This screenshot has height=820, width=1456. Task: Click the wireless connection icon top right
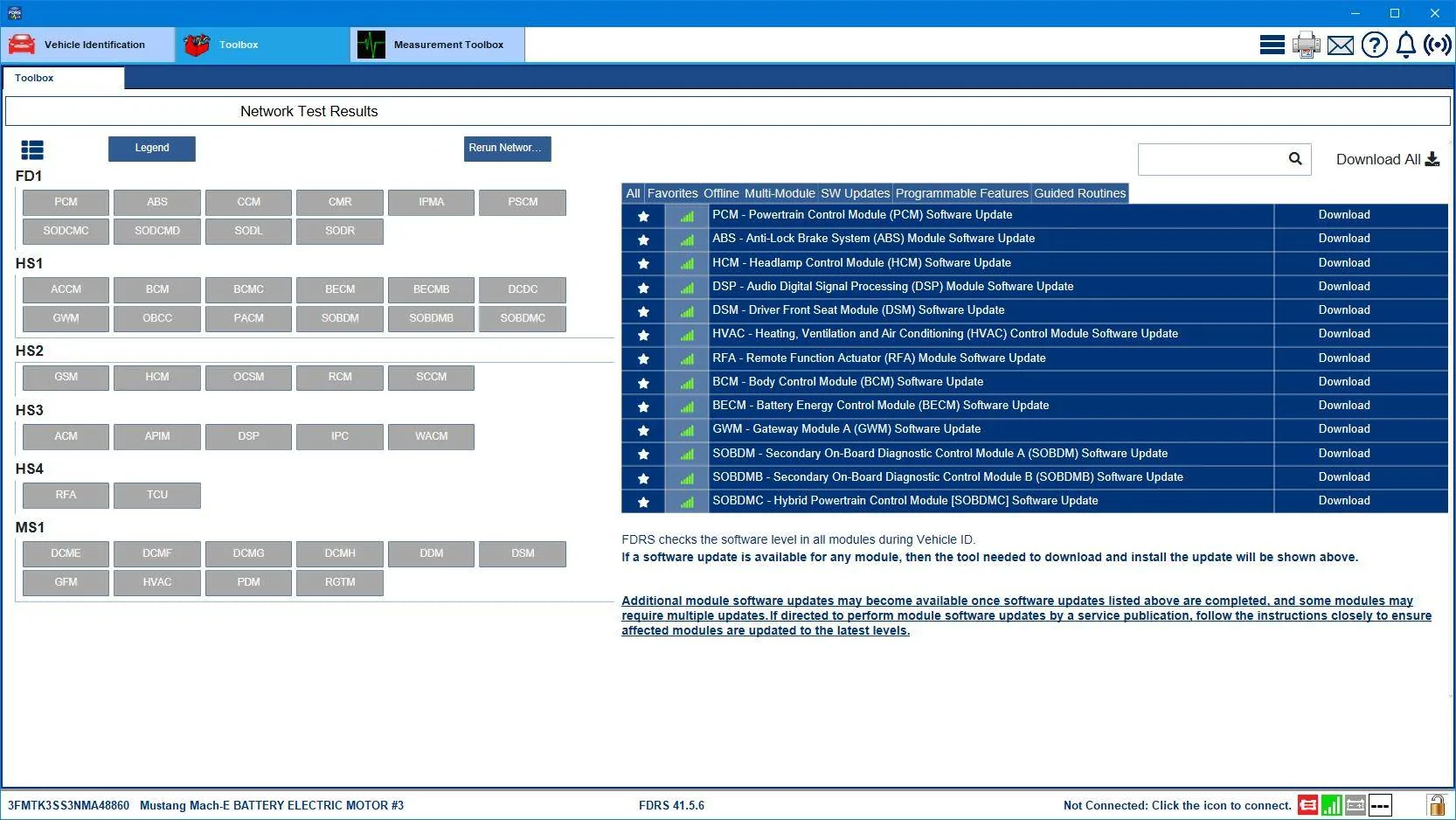(1437, 45)
